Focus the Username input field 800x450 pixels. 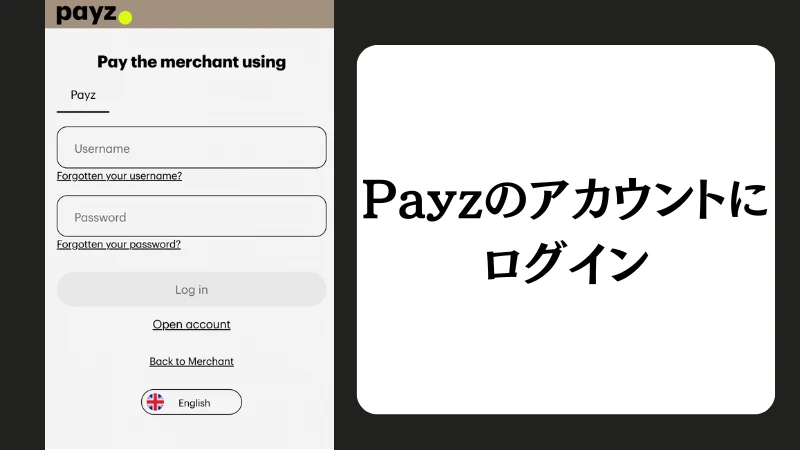[191, 147]
